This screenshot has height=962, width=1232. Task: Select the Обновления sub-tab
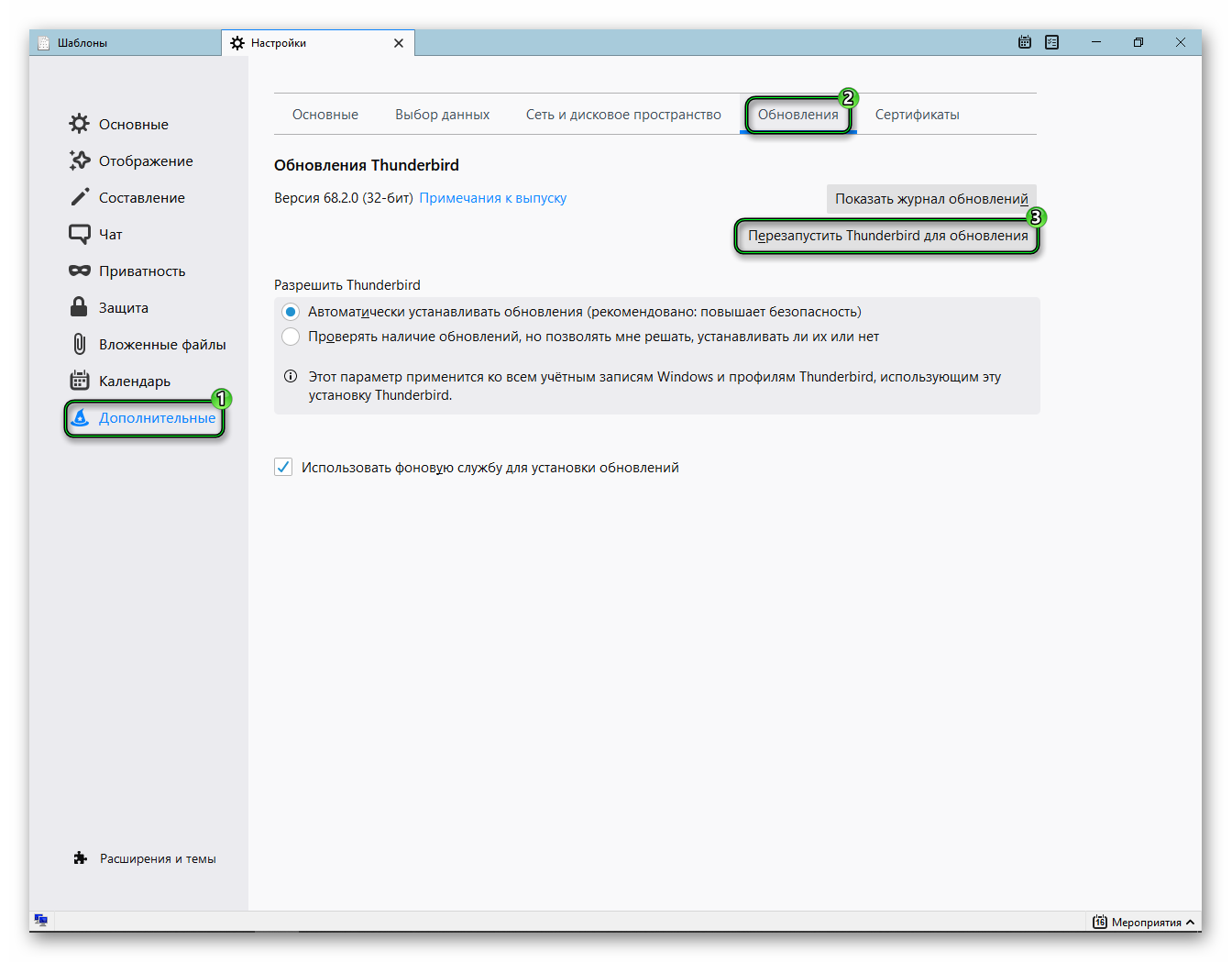798,115
